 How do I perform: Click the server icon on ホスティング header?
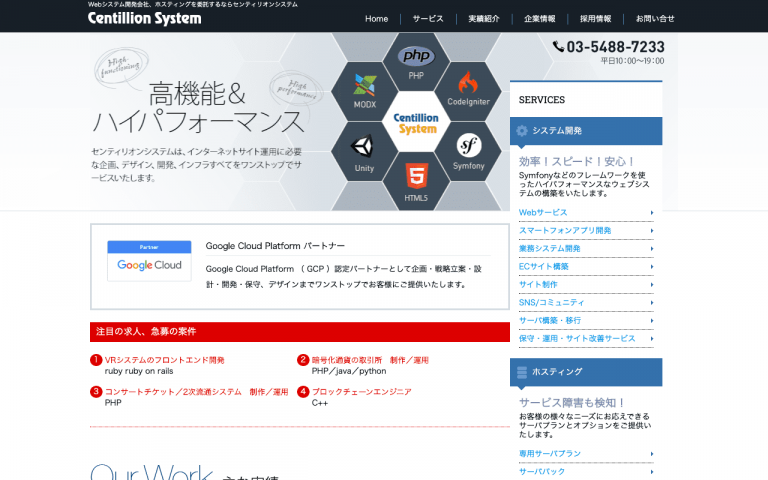point(522,372)
